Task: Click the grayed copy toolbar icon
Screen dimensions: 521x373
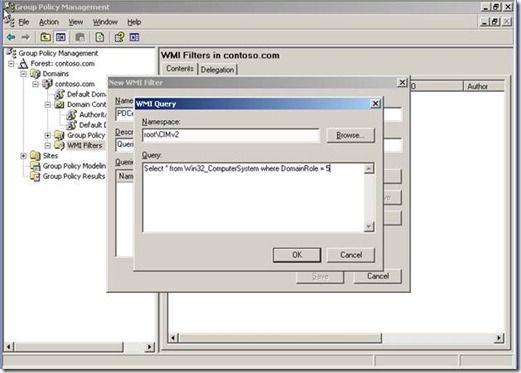Action: tap(80, 37)
